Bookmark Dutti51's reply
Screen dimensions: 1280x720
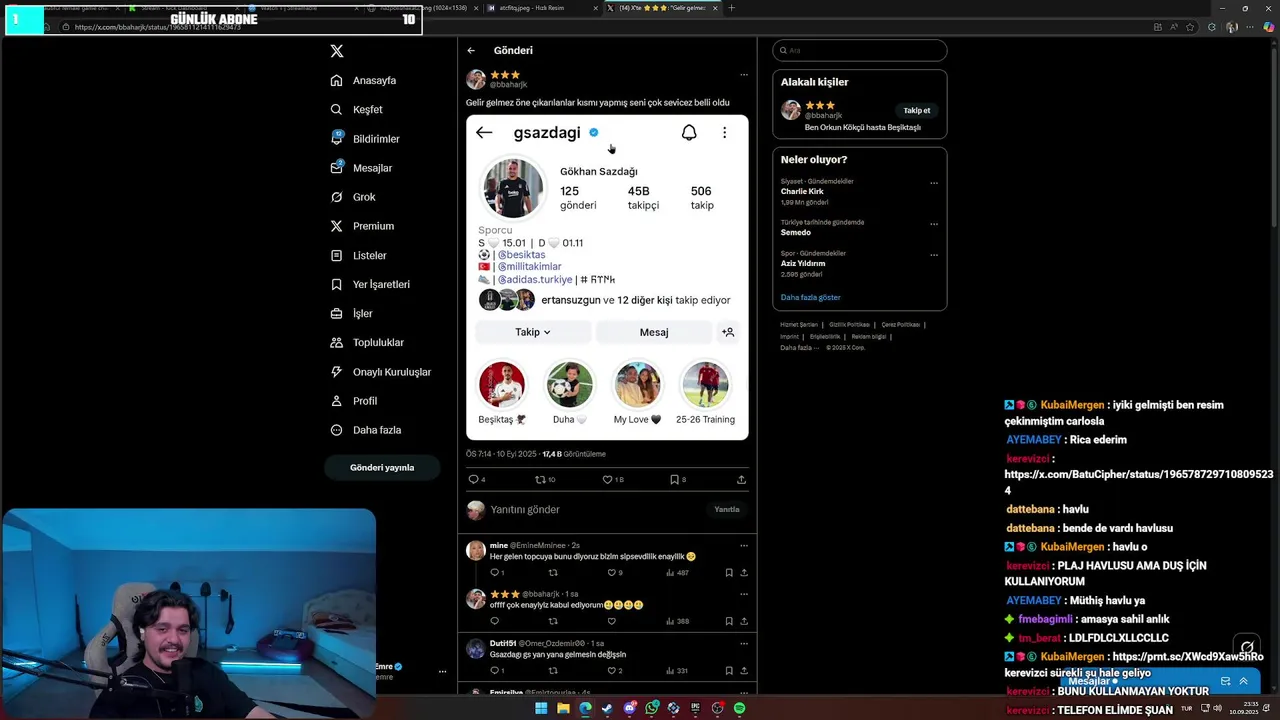coord(729,671)
